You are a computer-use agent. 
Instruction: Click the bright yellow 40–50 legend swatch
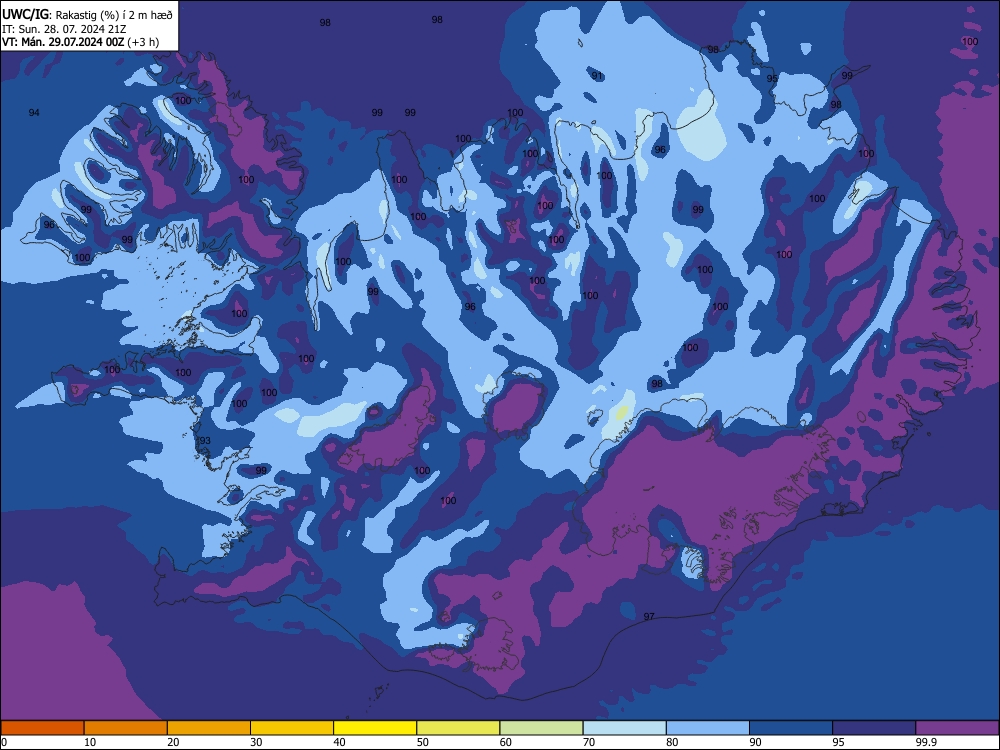click(375, 728)
